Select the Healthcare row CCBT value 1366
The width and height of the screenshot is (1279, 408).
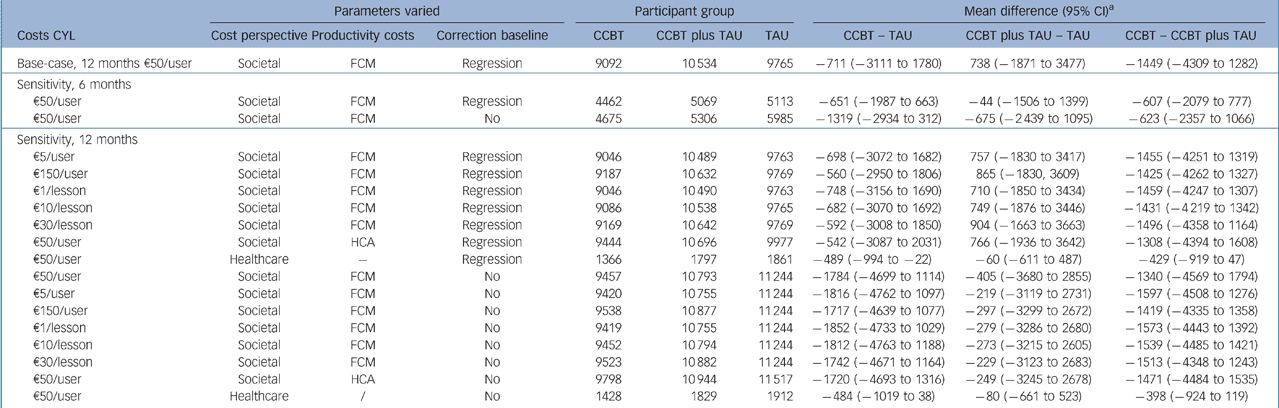612,259
